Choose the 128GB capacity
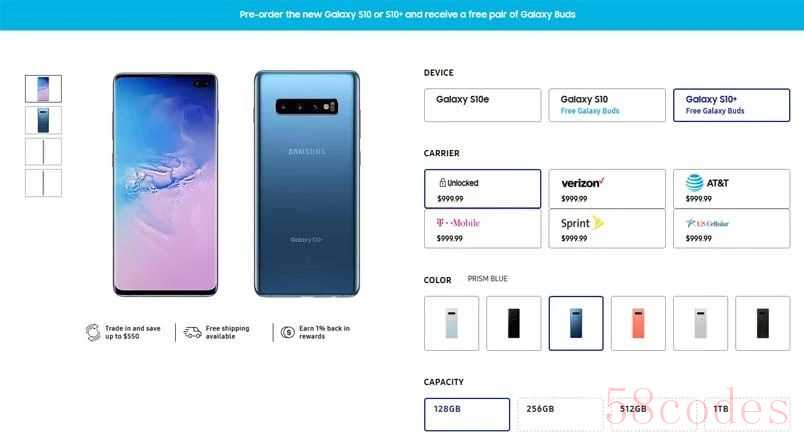The width and height of the screenshot is (804, 437). click(x=467, y=414)
